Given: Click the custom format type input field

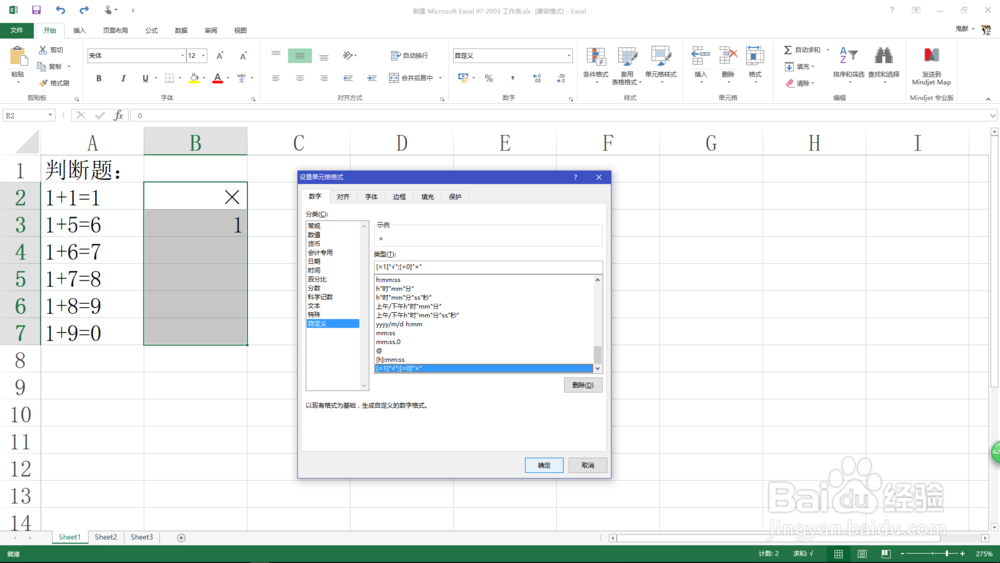Looking at the screenshot, I should (x=488, y=267).
